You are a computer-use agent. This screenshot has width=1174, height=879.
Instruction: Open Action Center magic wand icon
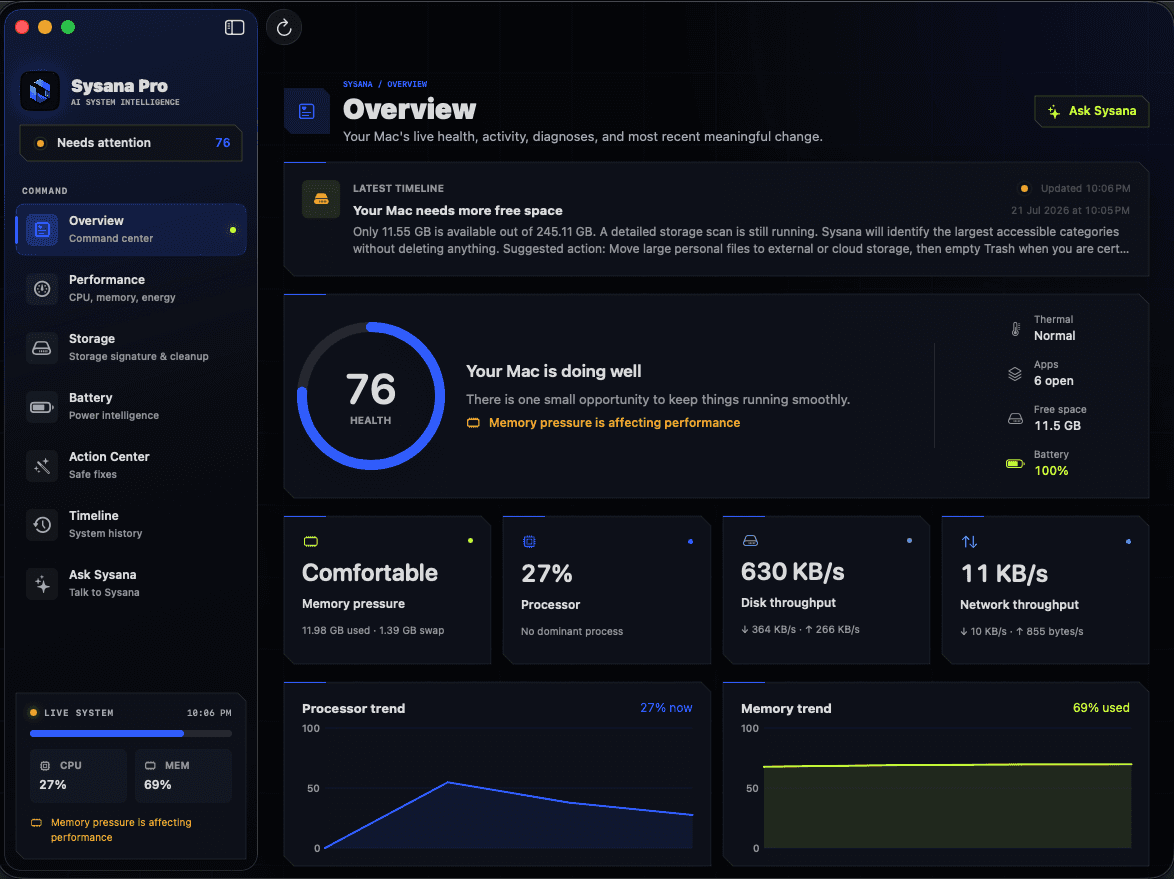coord(42,466)
